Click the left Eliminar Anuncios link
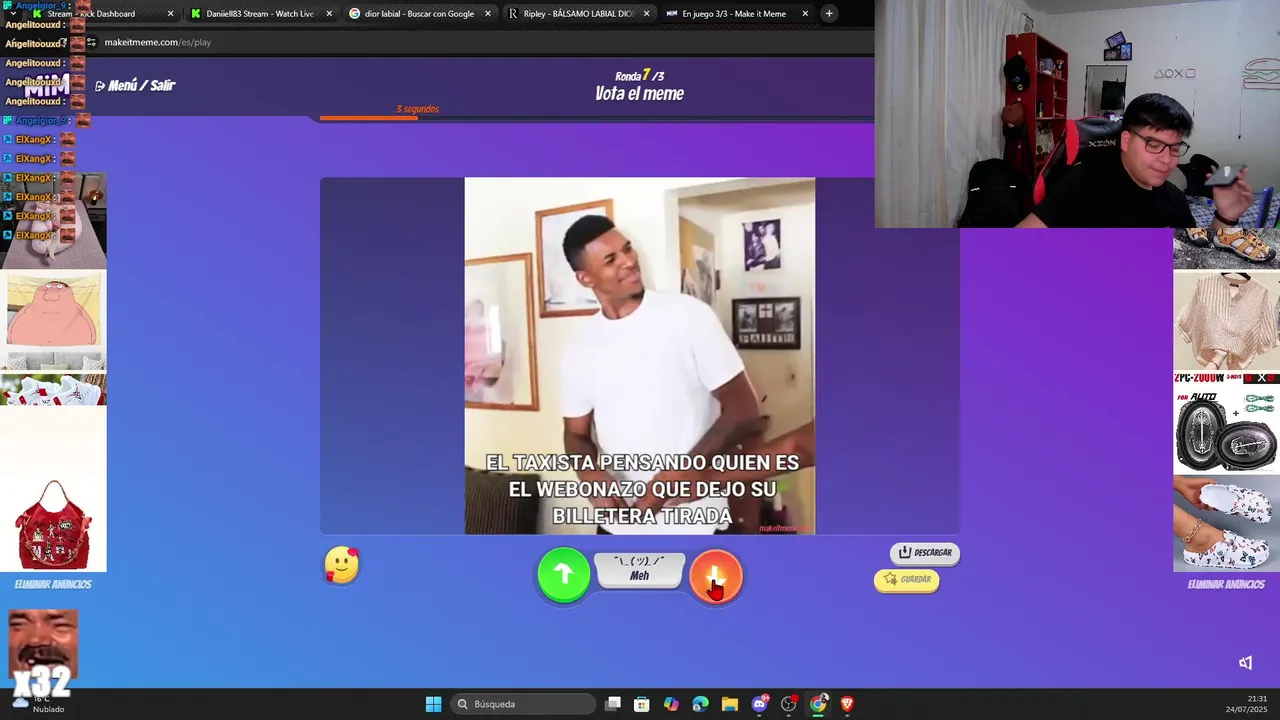 pos(53,584)
